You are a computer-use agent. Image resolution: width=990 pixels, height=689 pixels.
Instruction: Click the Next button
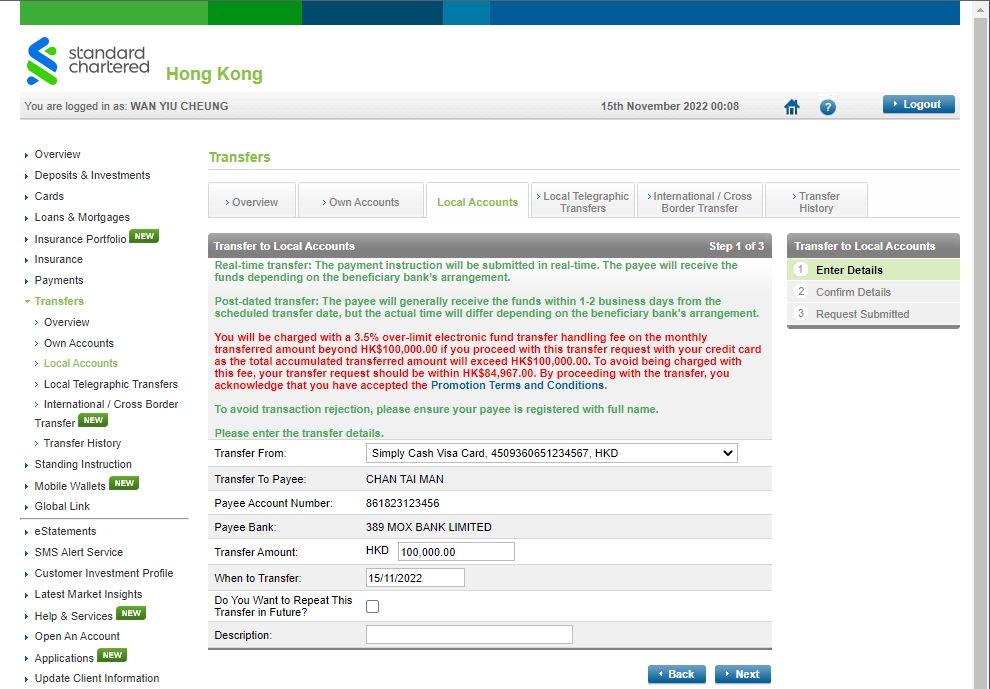pos(742,674)
